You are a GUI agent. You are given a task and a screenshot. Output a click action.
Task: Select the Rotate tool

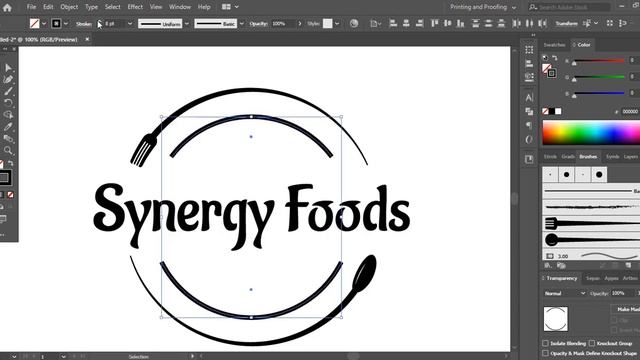pos(8,103)
